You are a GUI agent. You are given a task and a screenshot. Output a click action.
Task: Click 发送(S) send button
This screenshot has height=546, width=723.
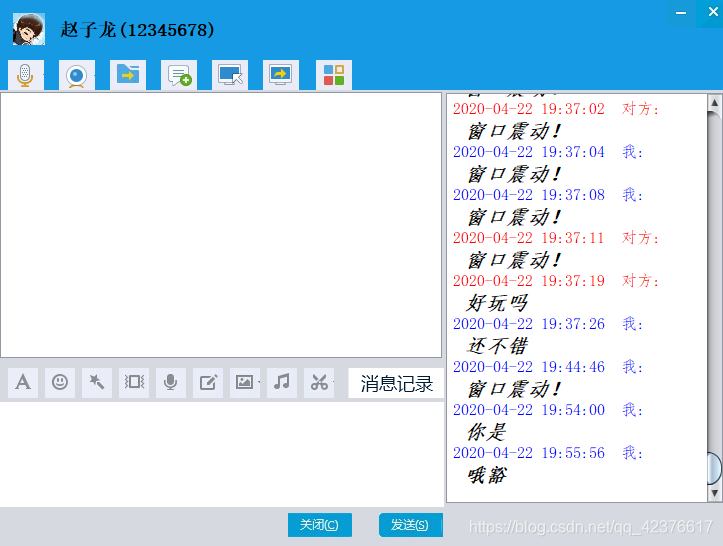409,525
